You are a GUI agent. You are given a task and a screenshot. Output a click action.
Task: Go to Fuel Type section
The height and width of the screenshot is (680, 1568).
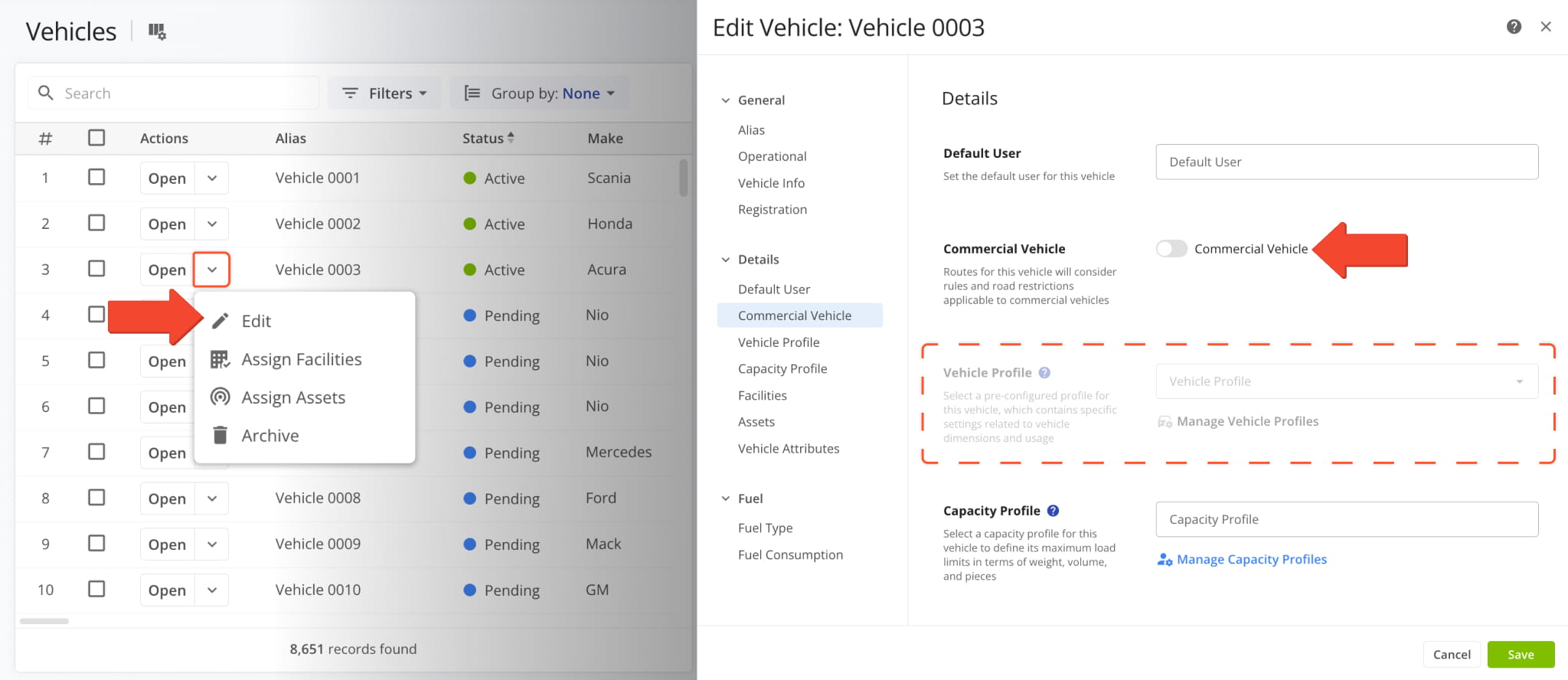coord(765,528)
